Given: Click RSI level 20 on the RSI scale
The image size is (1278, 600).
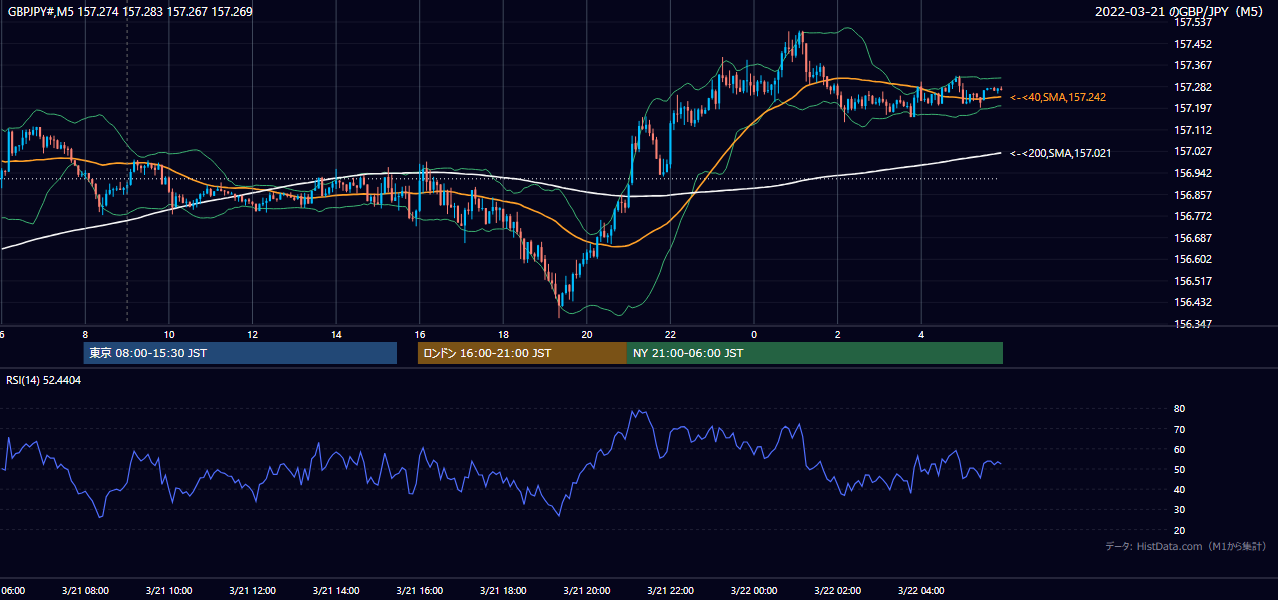Looking at the screenshot, I should (x=1180, y=530).
